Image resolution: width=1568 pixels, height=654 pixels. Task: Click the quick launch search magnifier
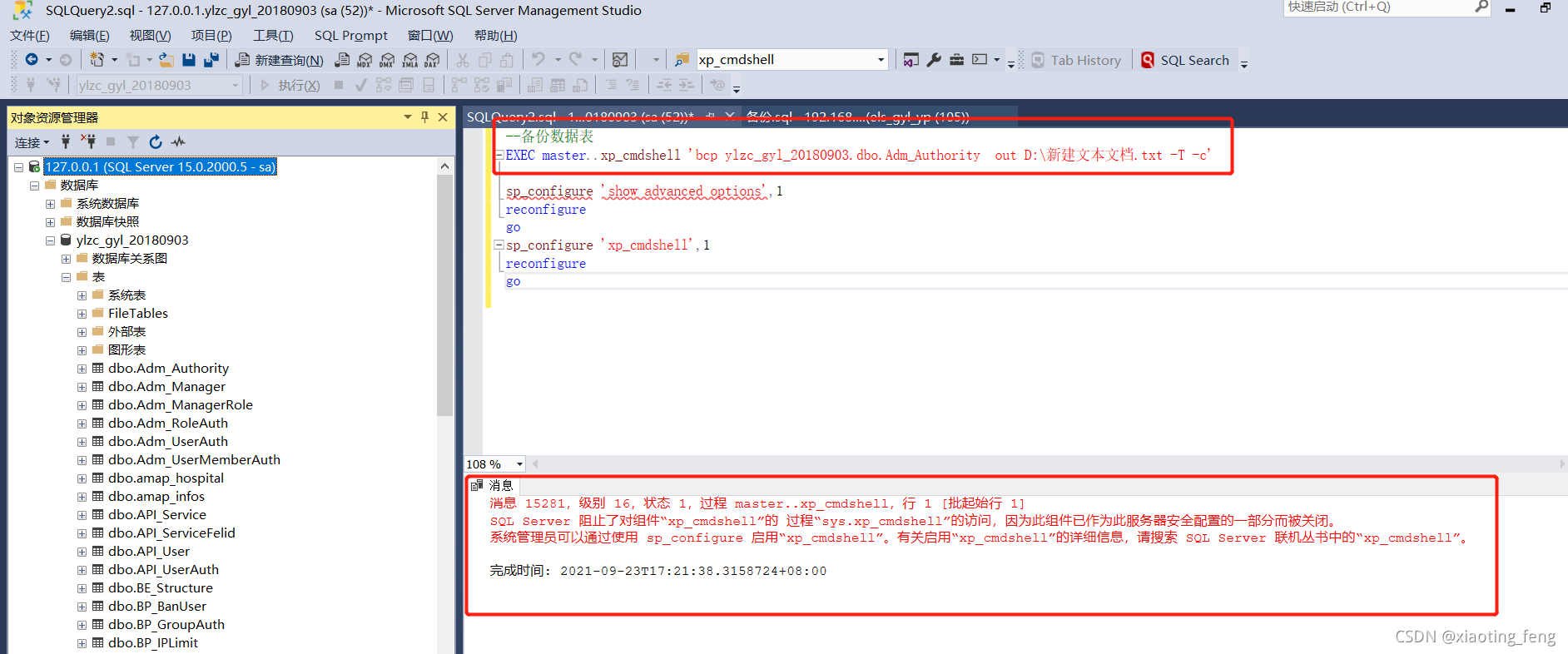point(1481,7)
